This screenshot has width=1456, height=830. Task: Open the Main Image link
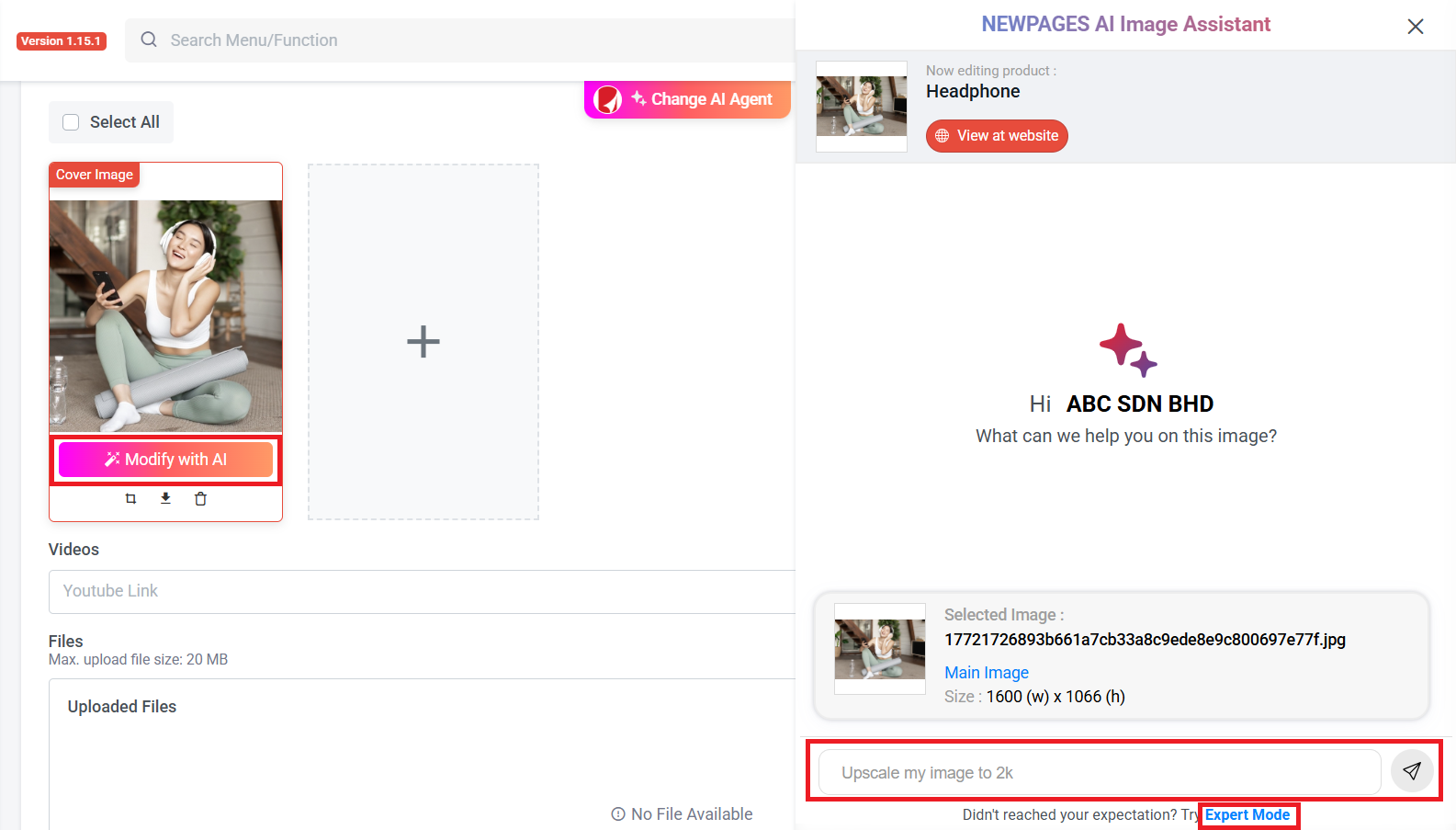tap(986, 673)
